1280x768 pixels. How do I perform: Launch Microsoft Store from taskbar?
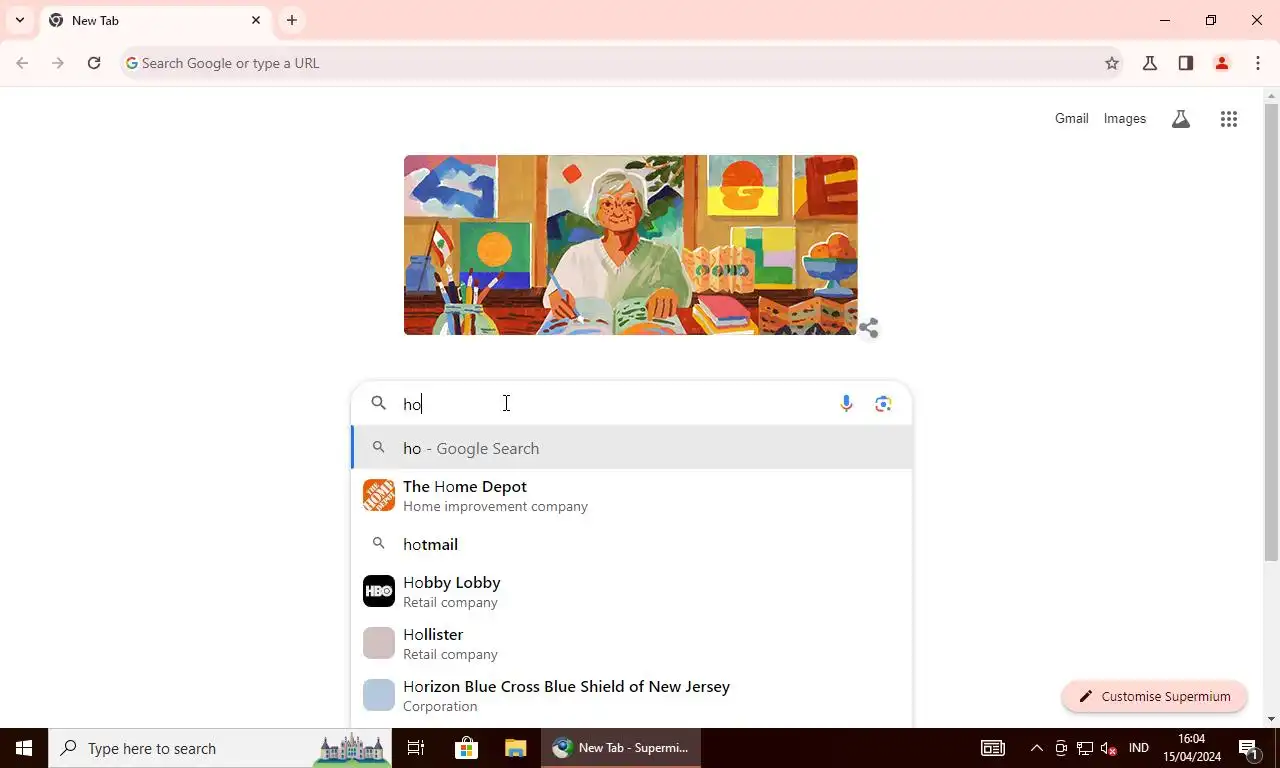tap(467, 748)
